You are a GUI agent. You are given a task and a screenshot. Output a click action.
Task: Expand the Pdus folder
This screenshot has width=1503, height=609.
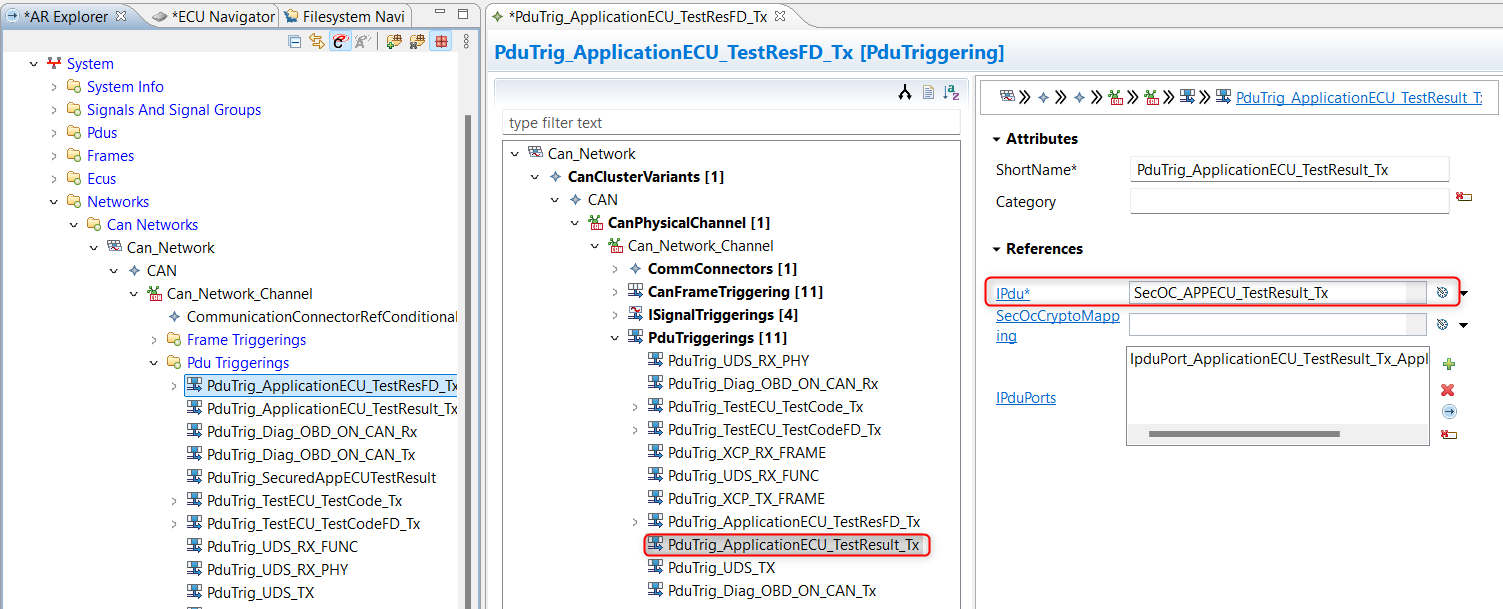[54, 133]
